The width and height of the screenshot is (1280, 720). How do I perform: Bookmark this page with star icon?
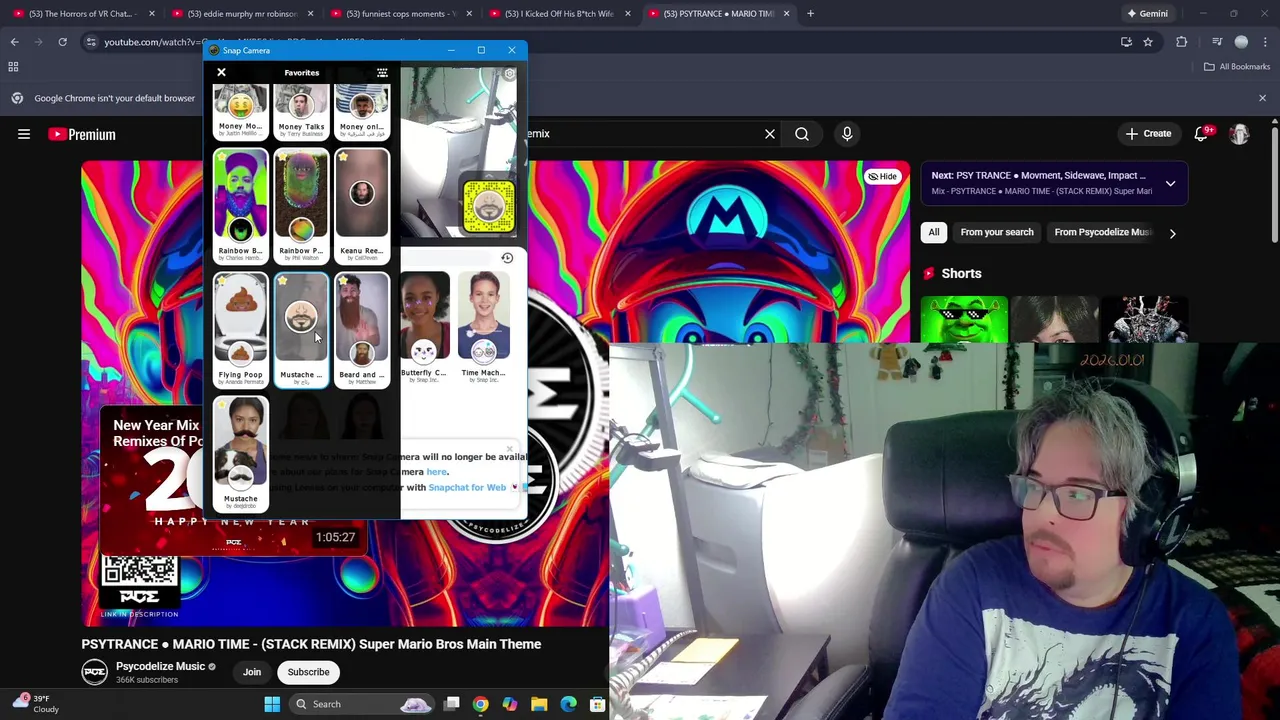tap(1148, 42)
